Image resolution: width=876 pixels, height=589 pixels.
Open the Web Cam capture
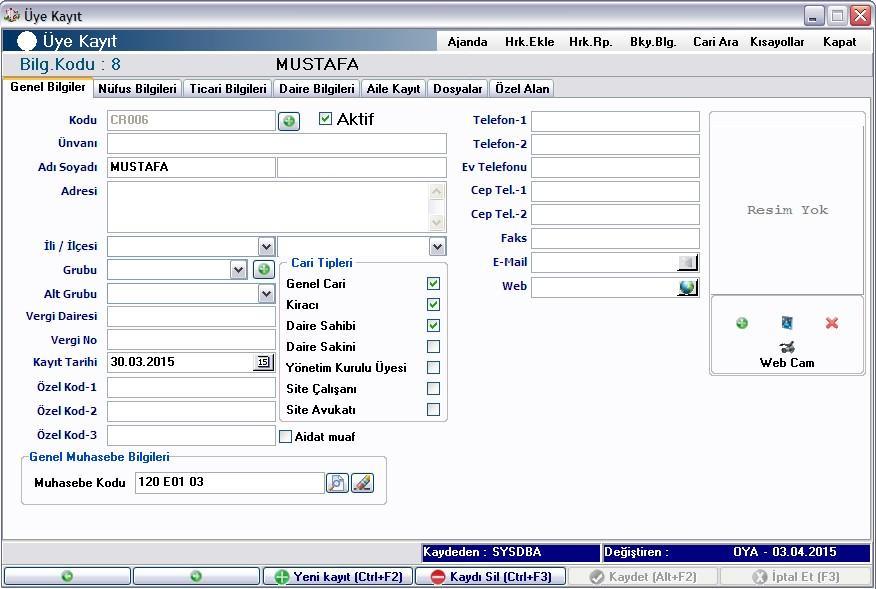coord(787,355)
